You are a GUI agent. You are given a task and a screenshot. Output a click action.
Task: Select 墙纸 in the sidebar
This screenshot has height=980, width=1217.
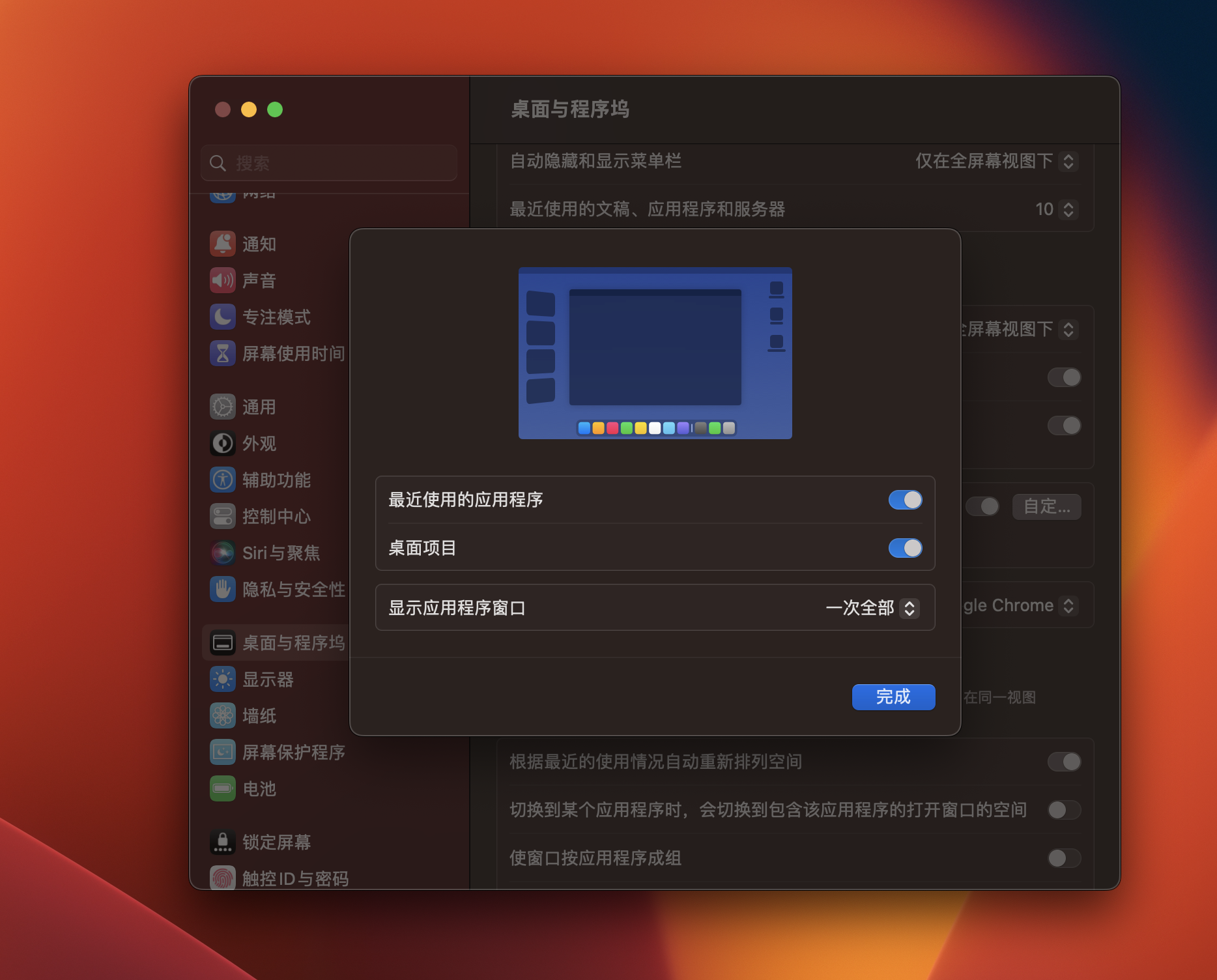tap(259, 715)
